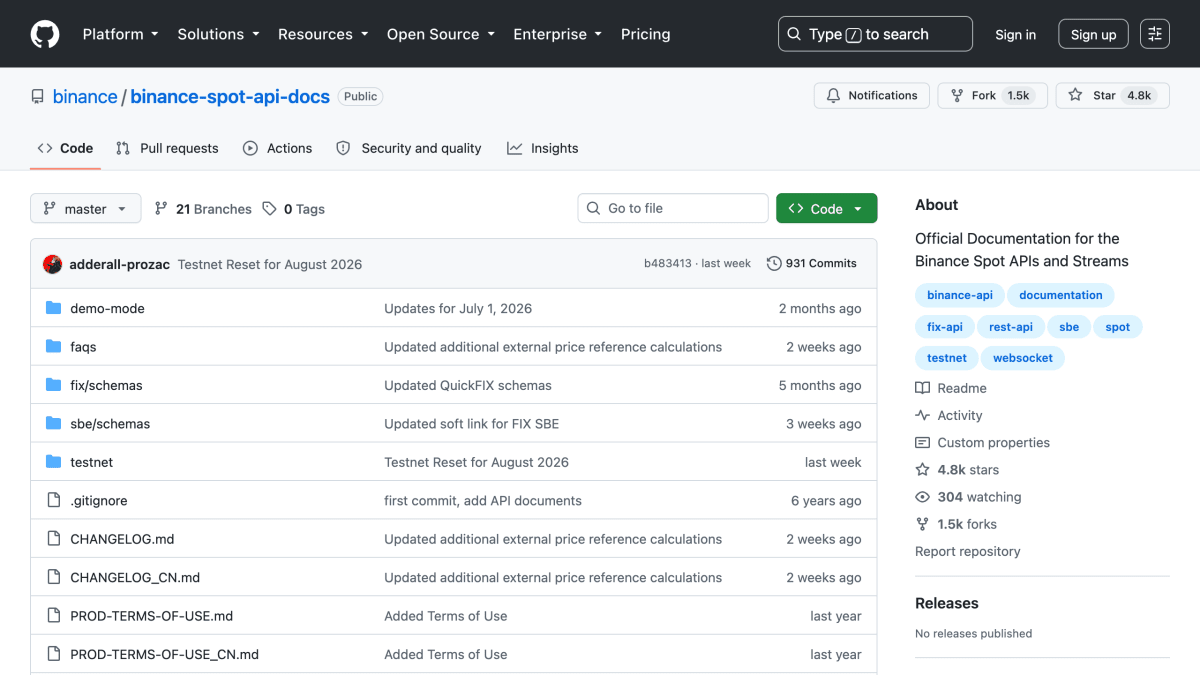Open the Readme book icon link

[923, 388]
